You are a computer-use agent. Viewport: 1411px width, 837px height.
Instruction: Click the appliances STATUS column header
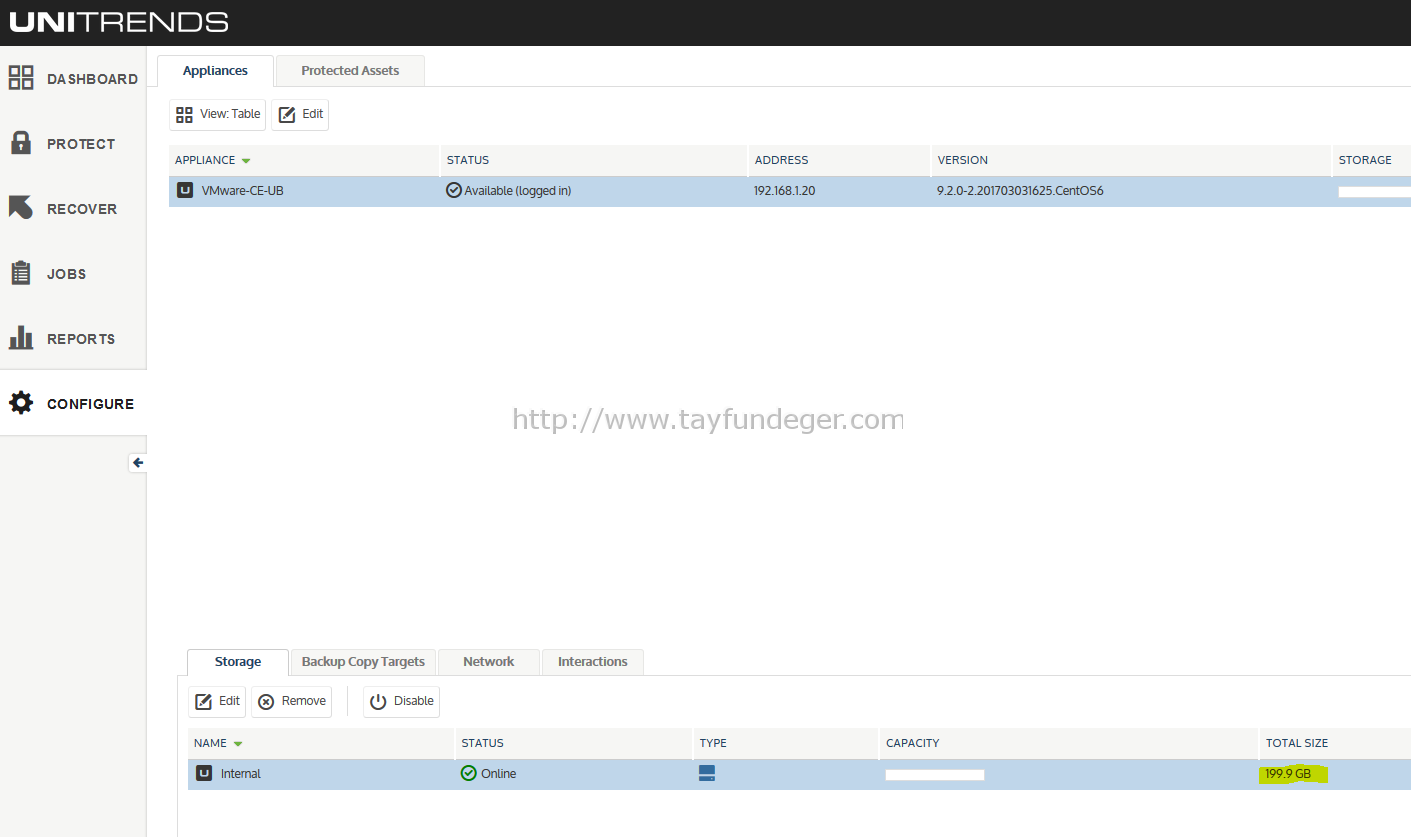pyautogui.click(x=594, y=160)
